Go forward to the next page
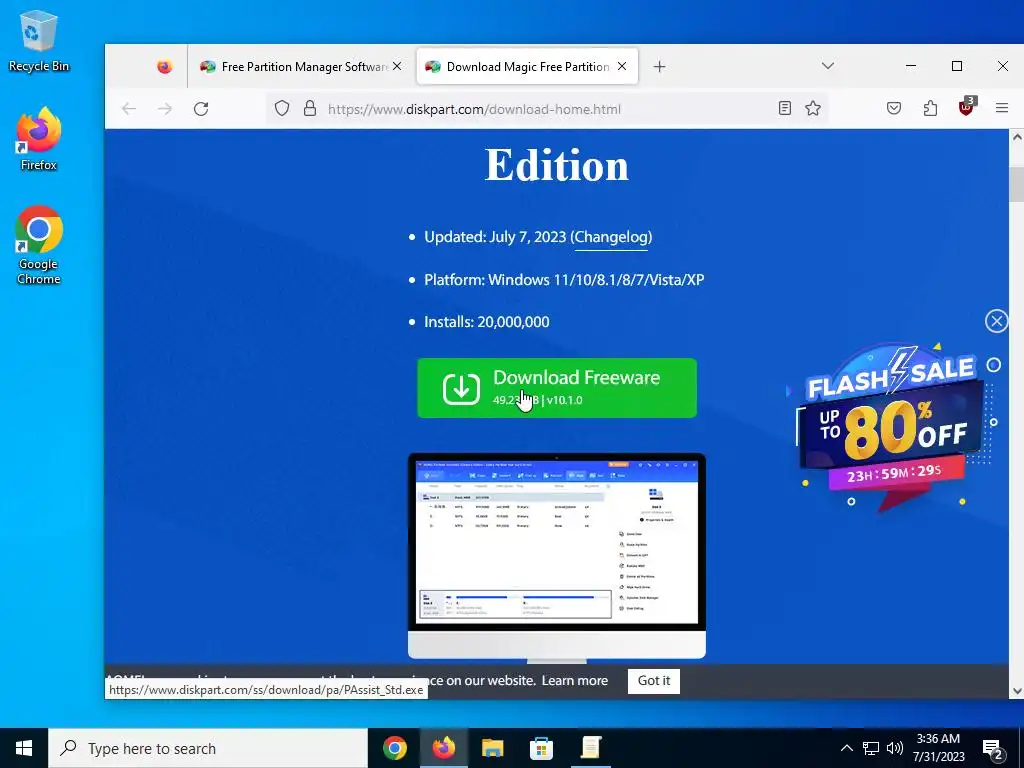 [x=165, y=108]
